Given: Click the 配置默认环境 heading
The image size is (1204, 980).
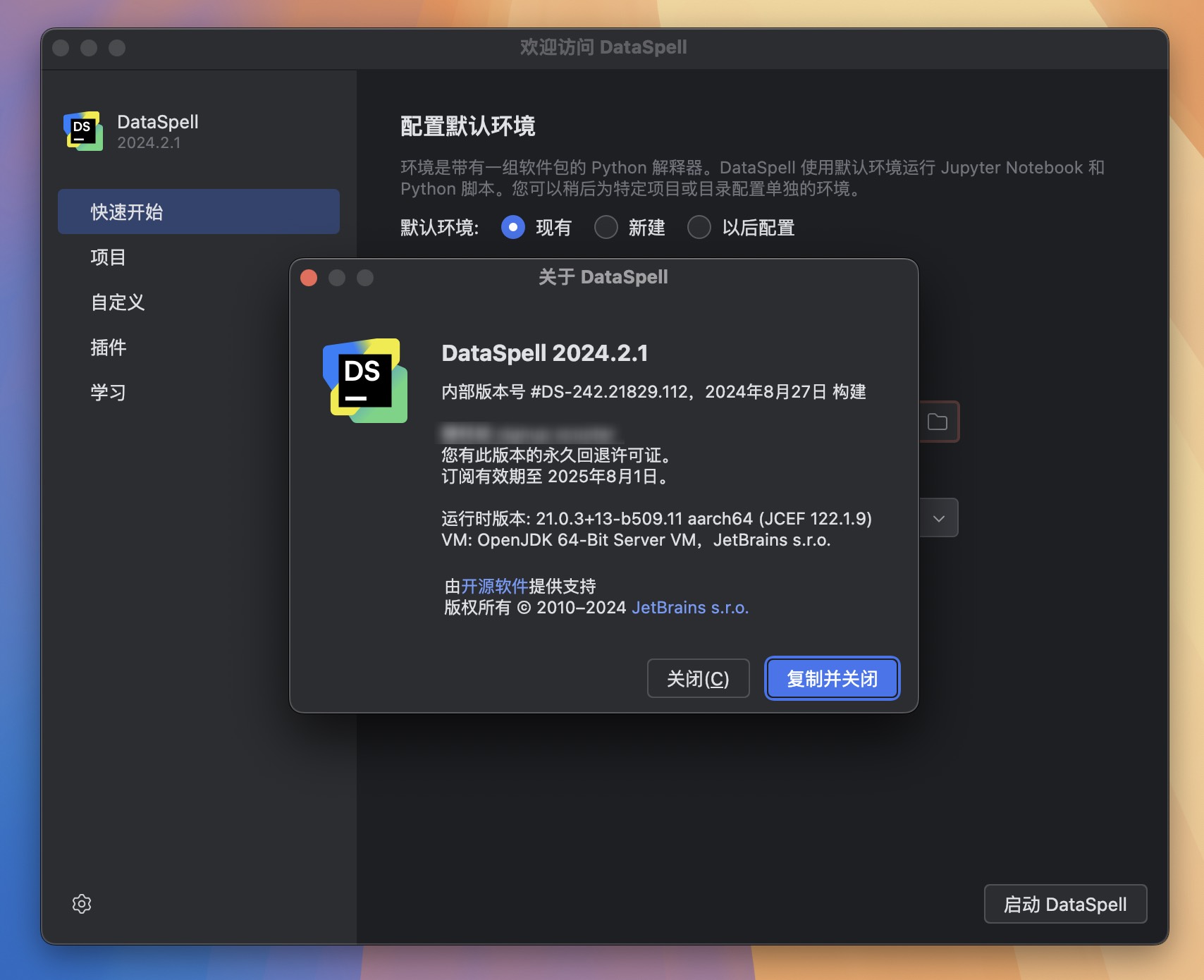Looking at the screenshot, I should pyautogui.click(x=468, y=126).
